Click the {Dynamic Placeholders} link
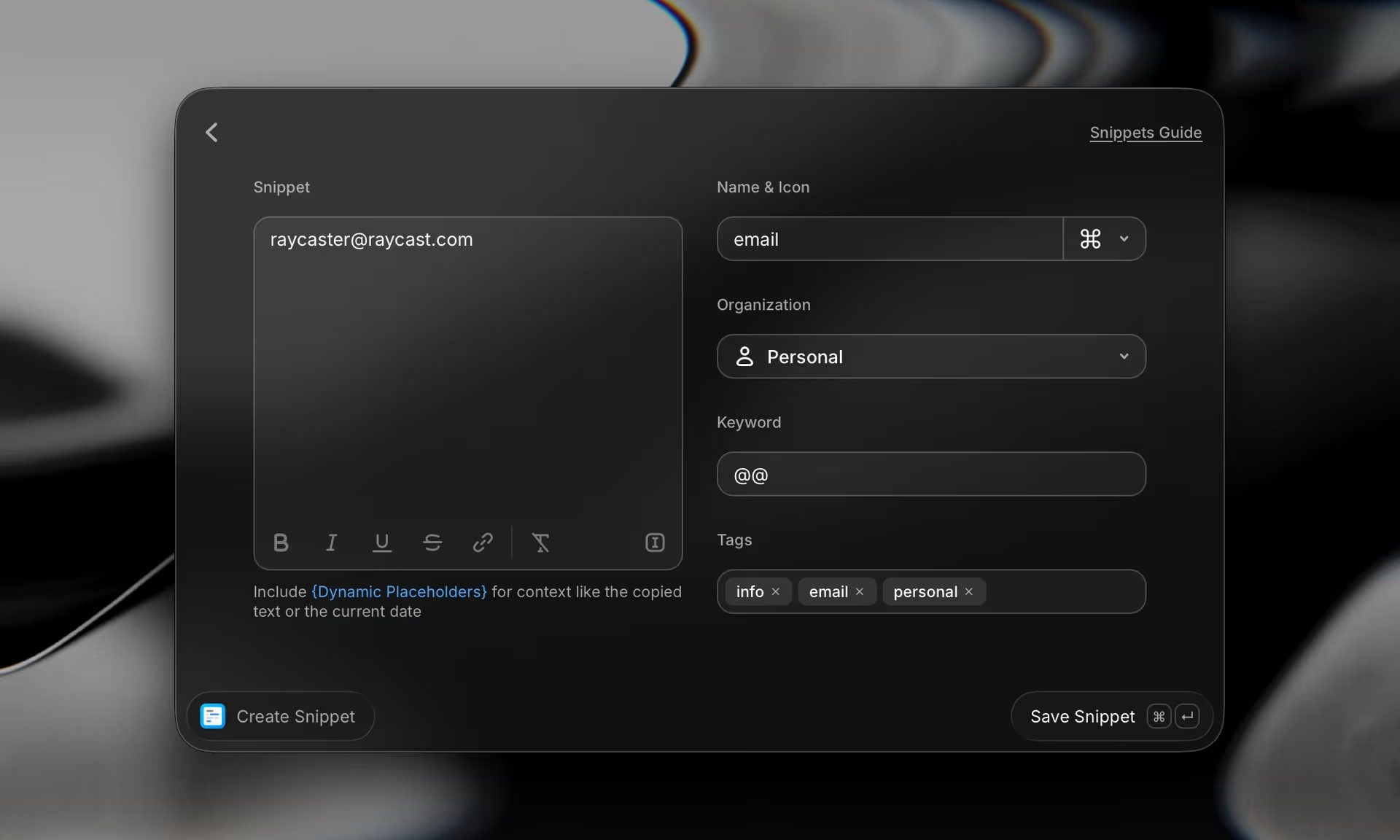 click(399, 591)
